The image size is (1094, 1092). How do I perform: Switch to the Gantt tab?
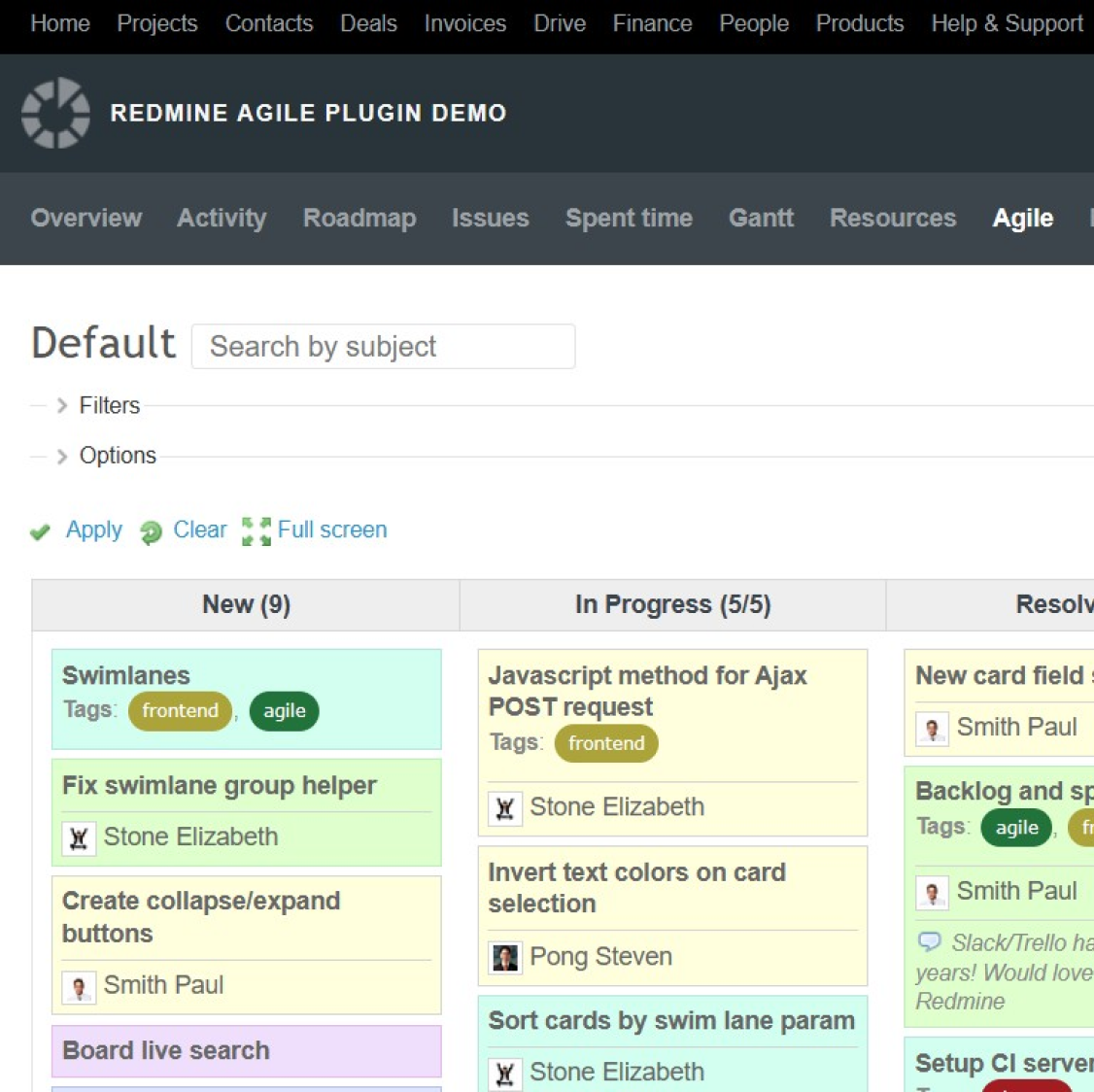[x=761, y=219]
